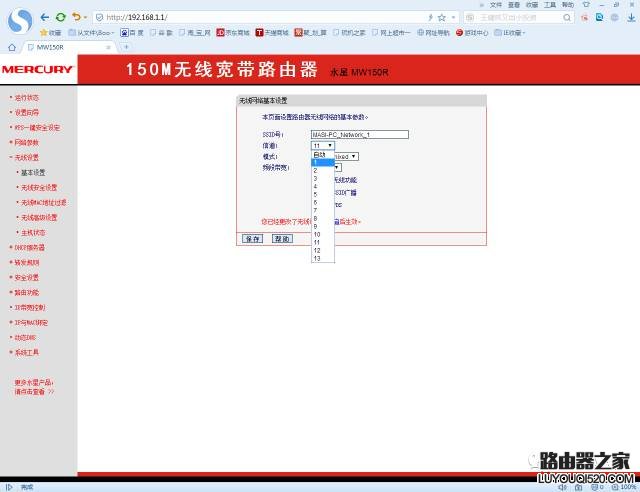Click the browser search input field
The height and width of the screenshot is (492, 640).
coord(518,18)
